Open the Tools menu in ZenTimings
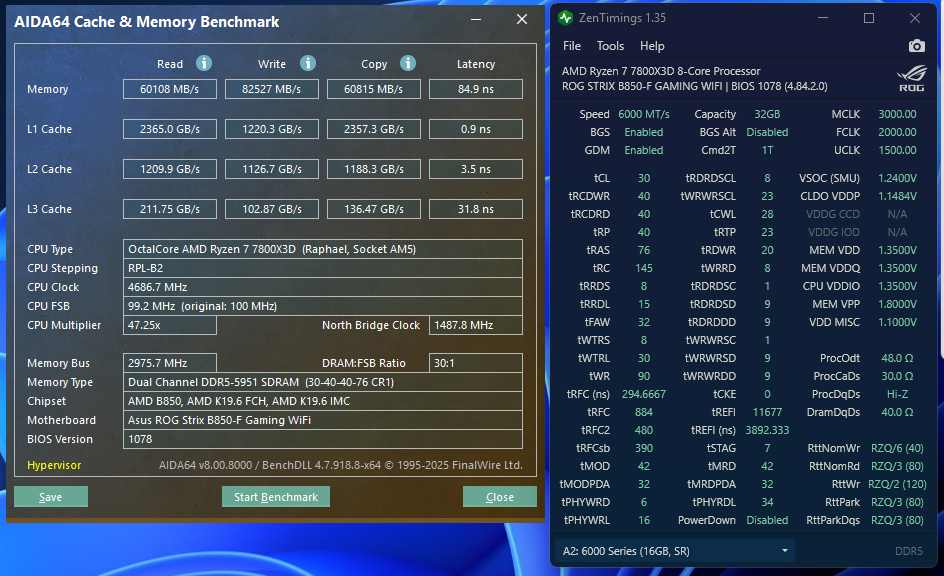Viewport: 944px width, 576px height. 610,46
